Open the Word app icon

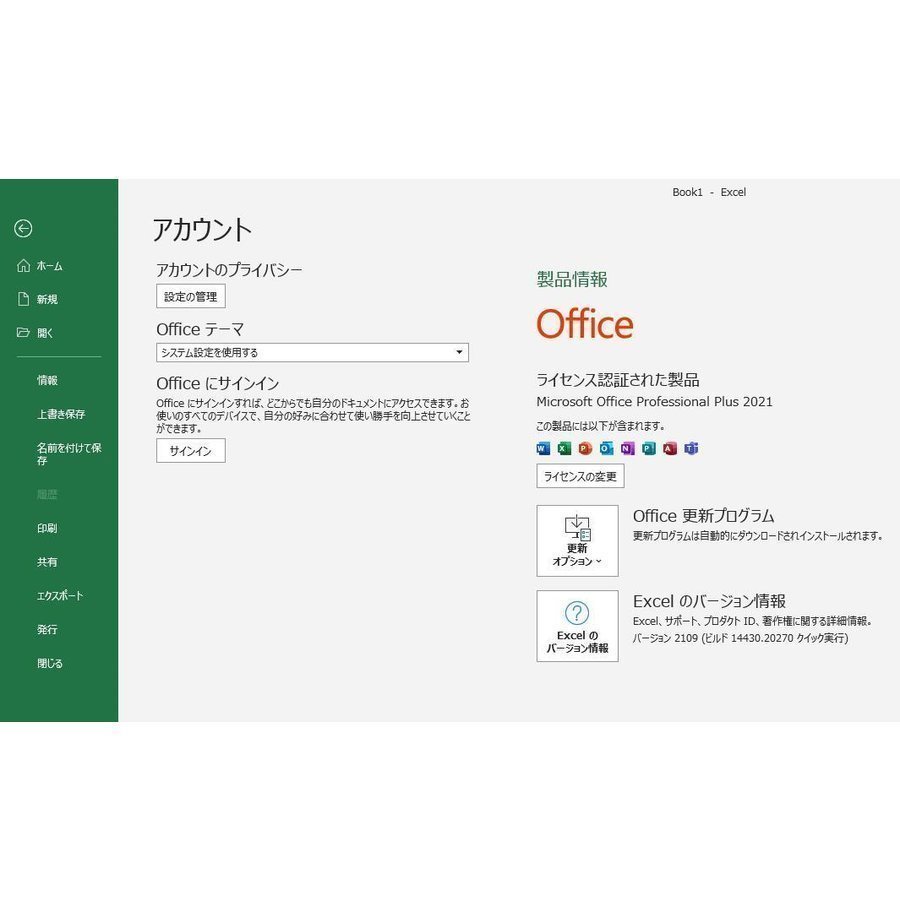pyautogui.click(x=543, y=449)
